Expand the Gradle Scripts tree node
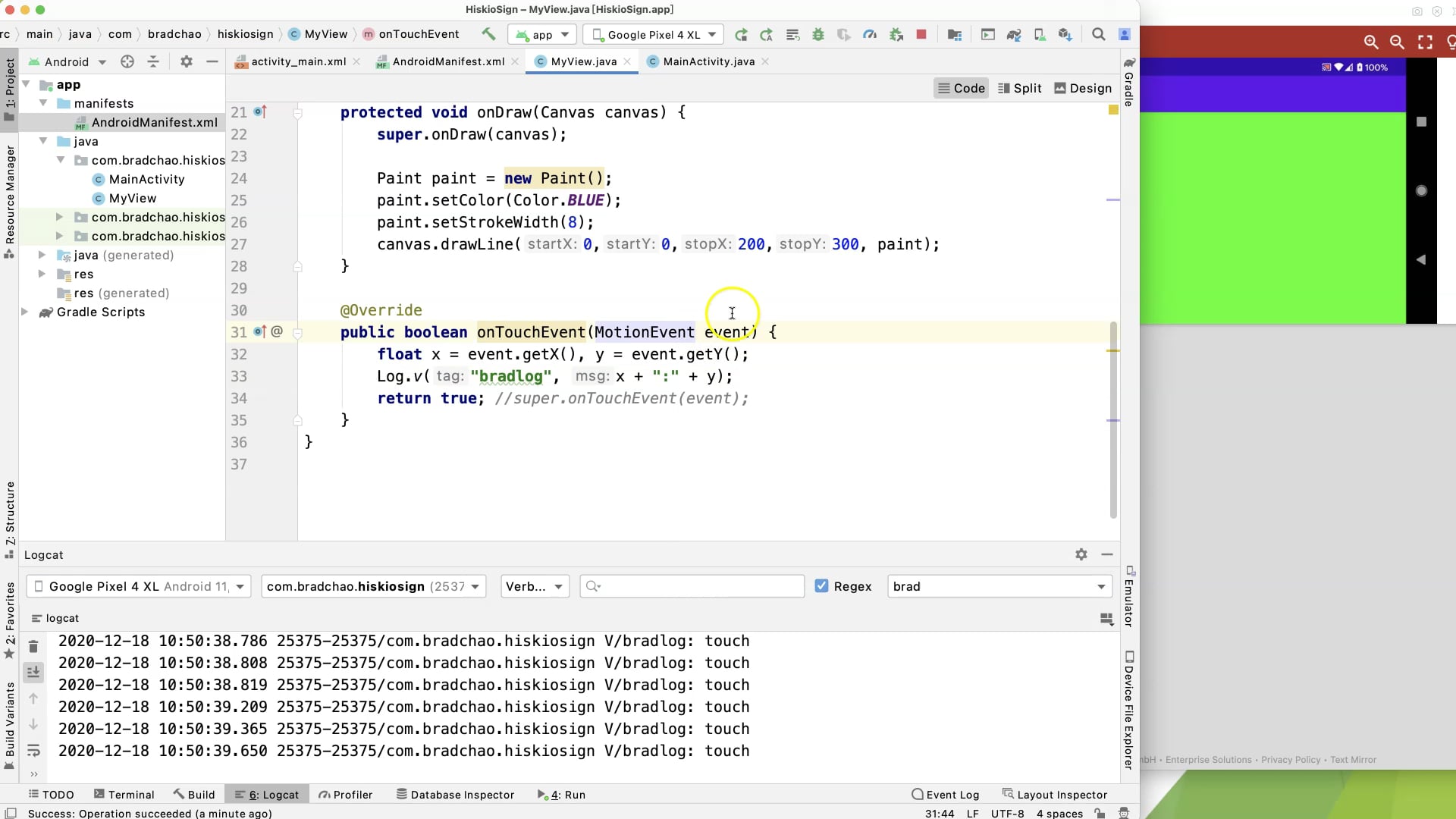 click(25, 312)
